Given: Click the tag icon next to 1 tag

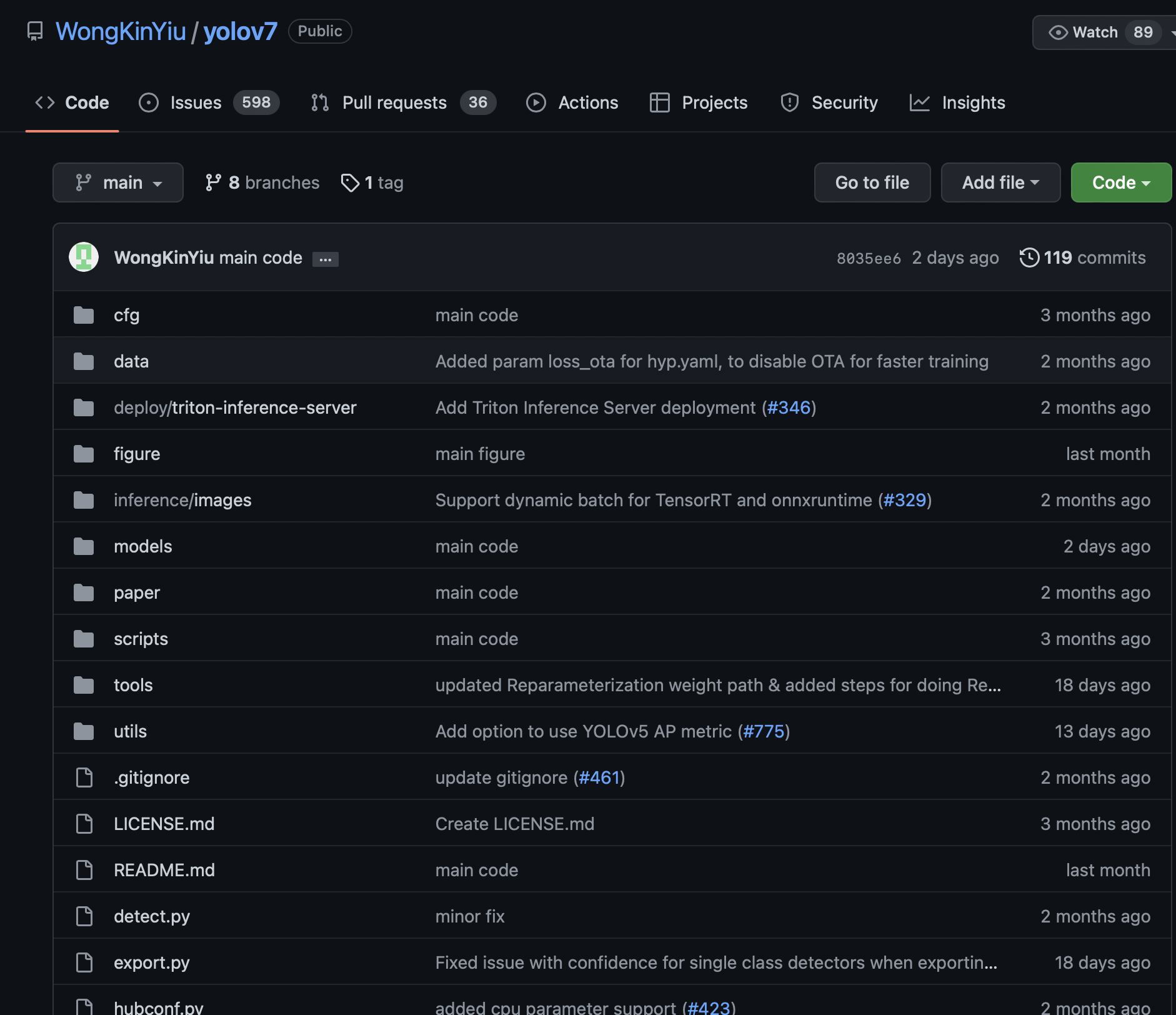Looking at the screenshot, I should point(350,182).
